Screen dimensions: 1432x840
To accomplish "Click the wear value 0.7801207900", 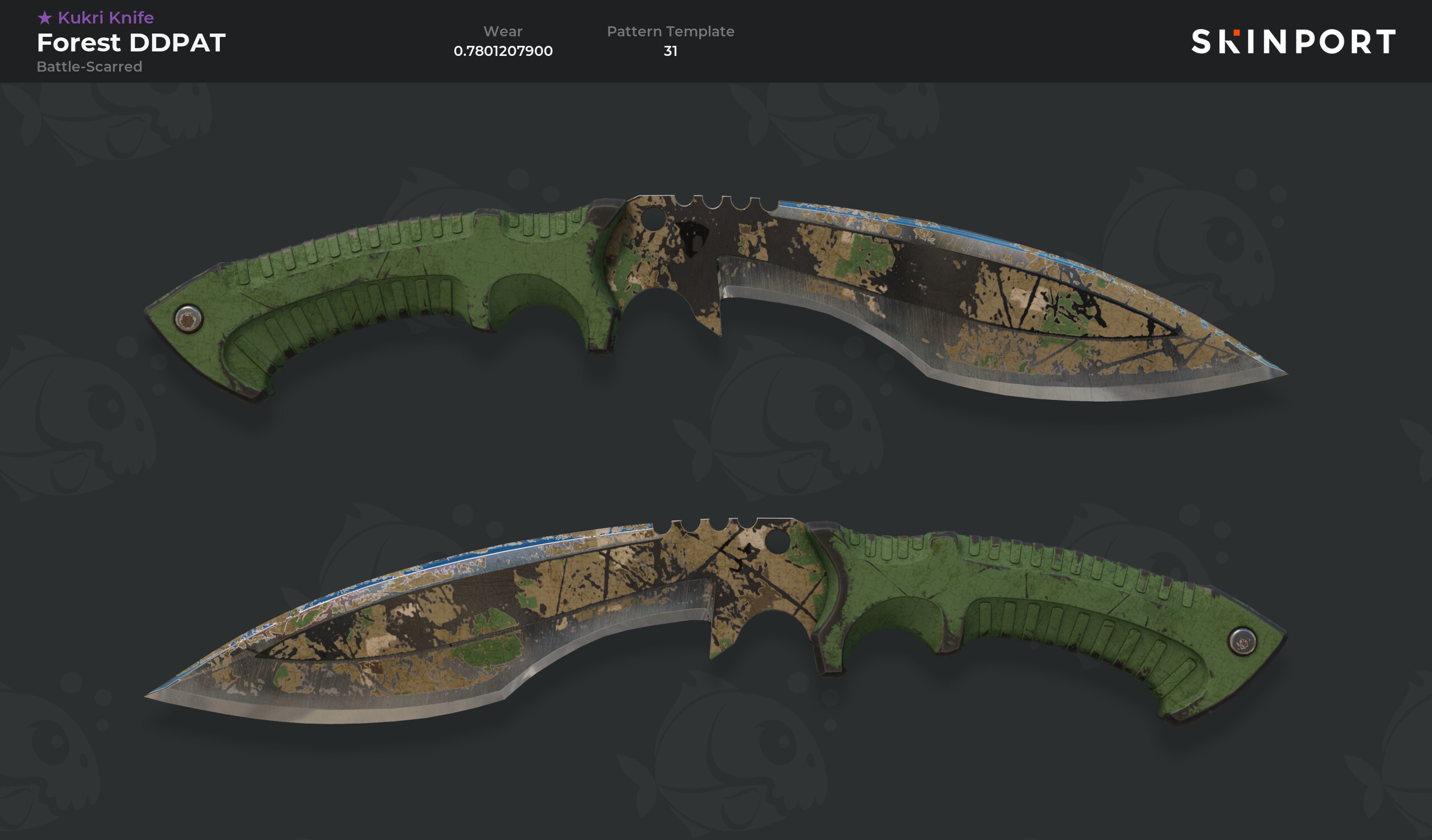I will (503, 51).
